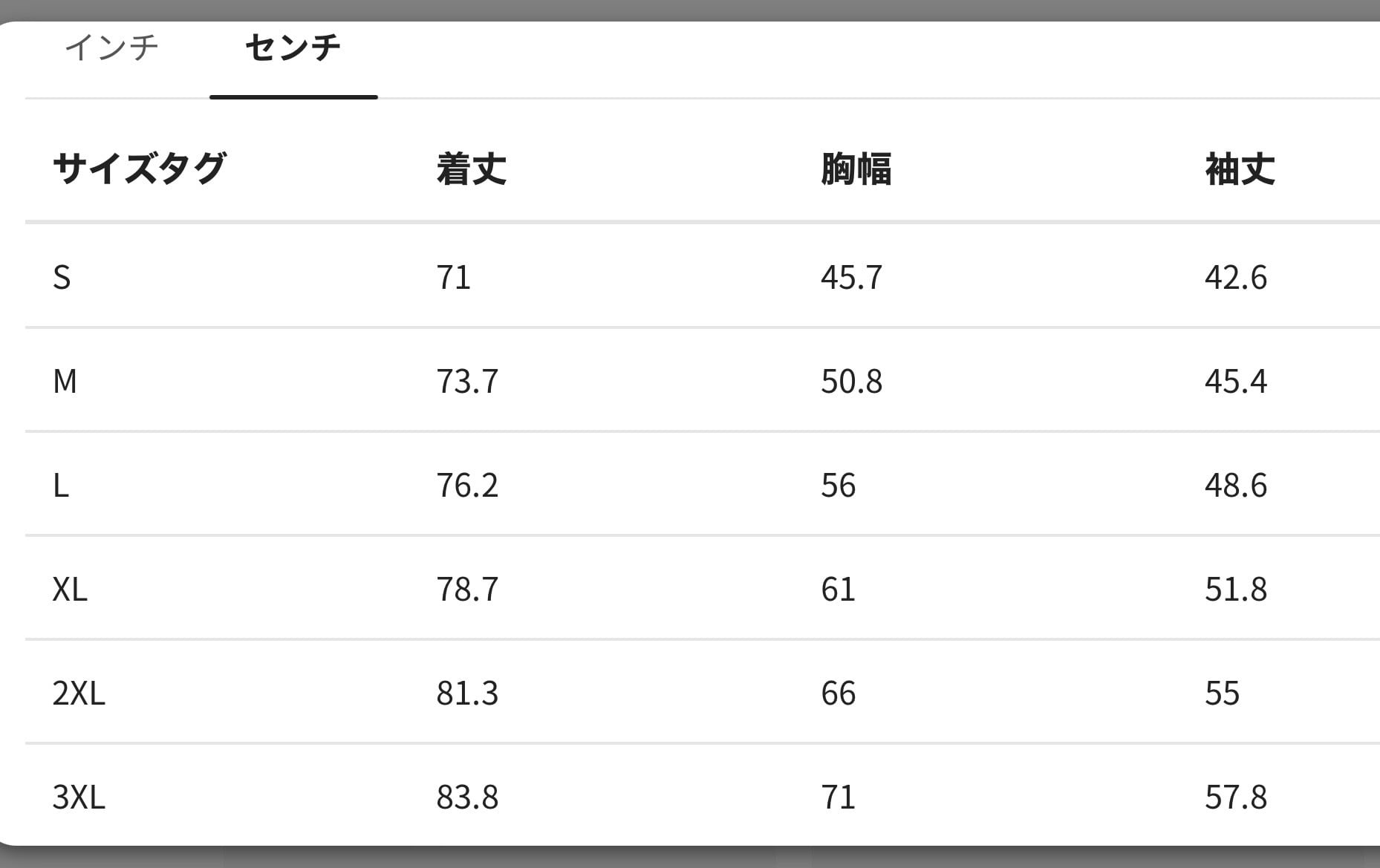Click the 73.7 length value for M
Viewport: 1380px width, 868px height.
[x=467, y=381]
